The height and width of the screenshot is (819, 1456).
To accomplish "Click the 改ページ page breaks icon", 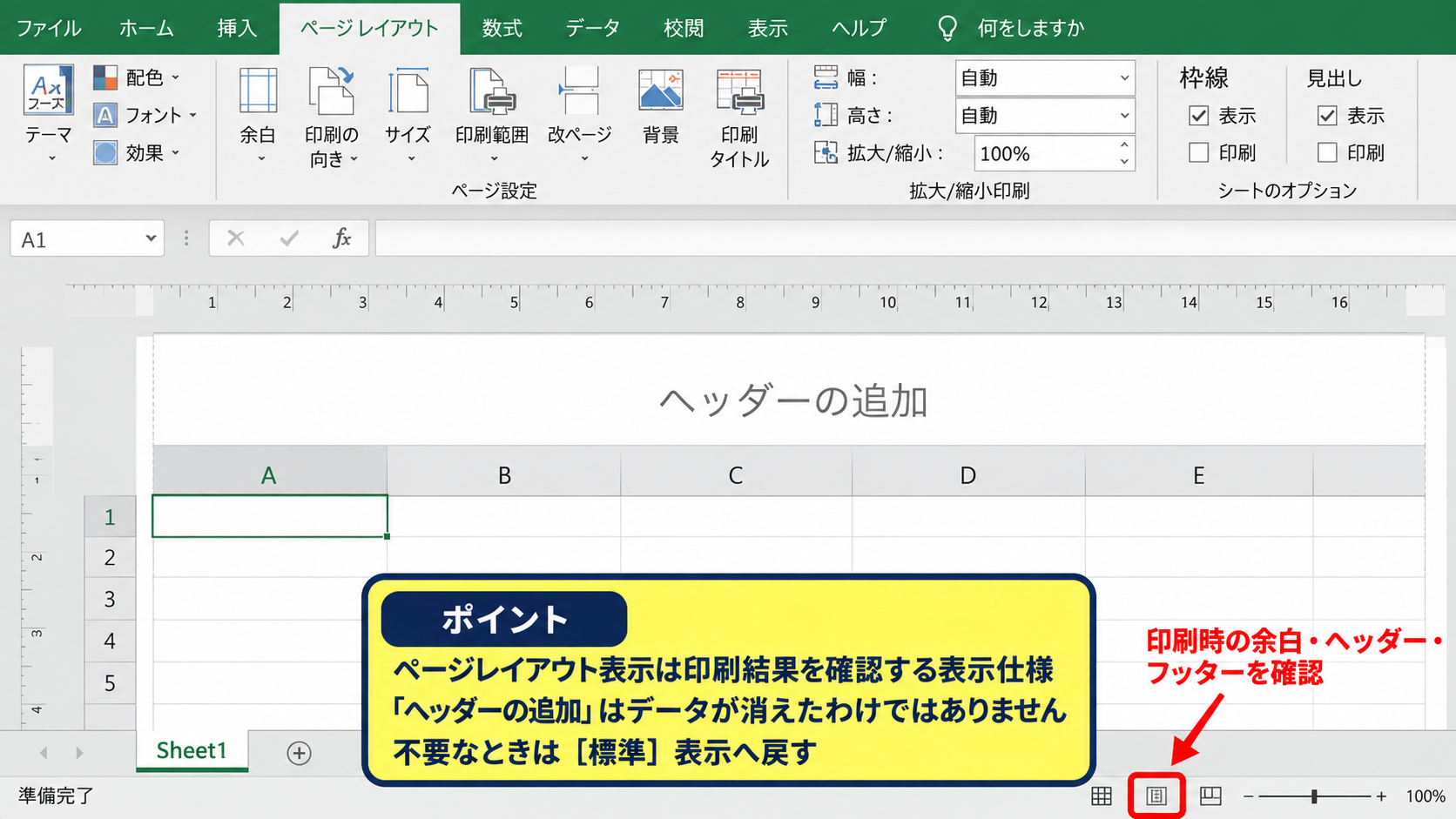I will (579, 91).
